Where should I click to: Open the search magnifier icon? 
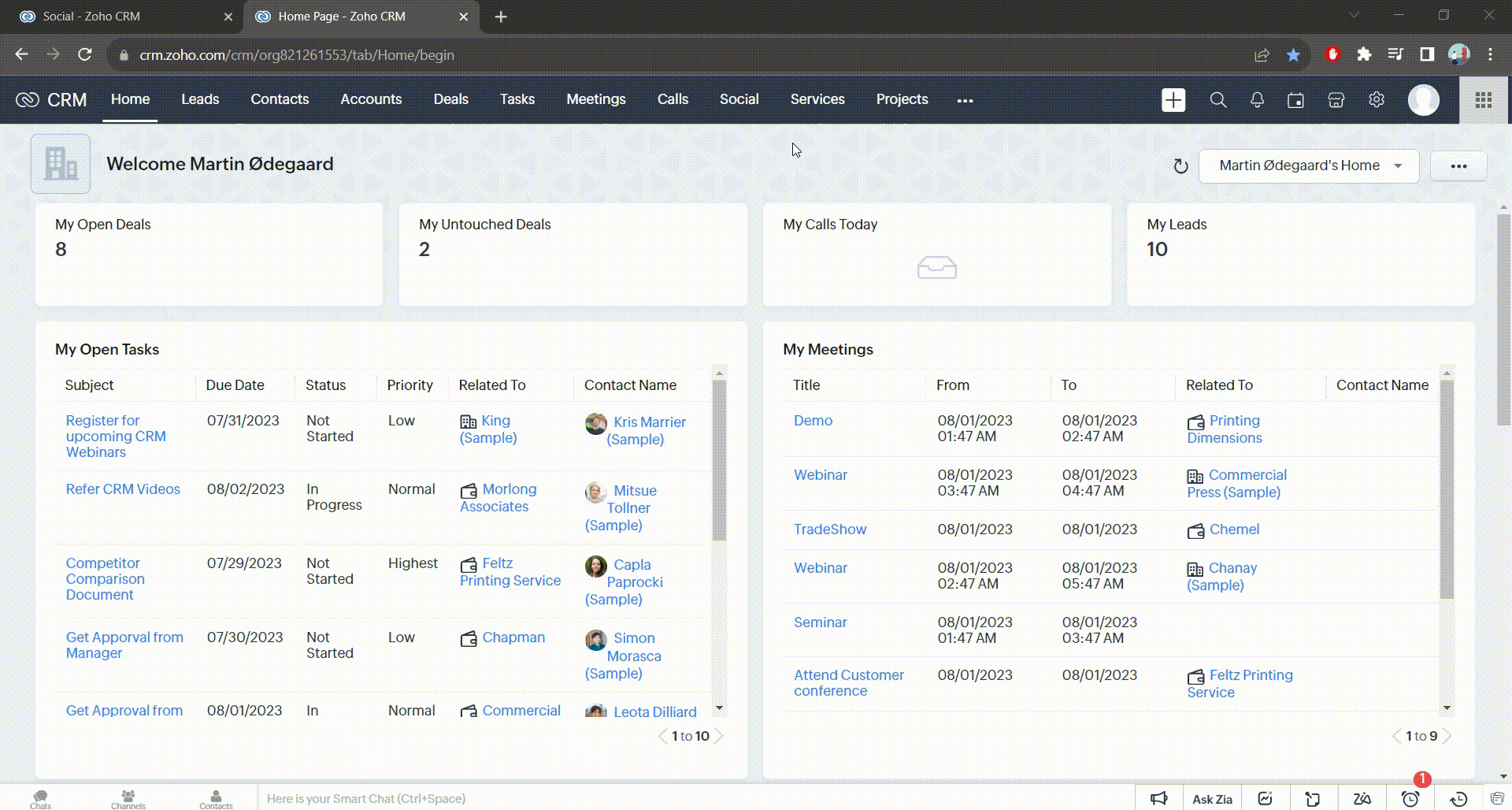click(x=1217, y=100)
